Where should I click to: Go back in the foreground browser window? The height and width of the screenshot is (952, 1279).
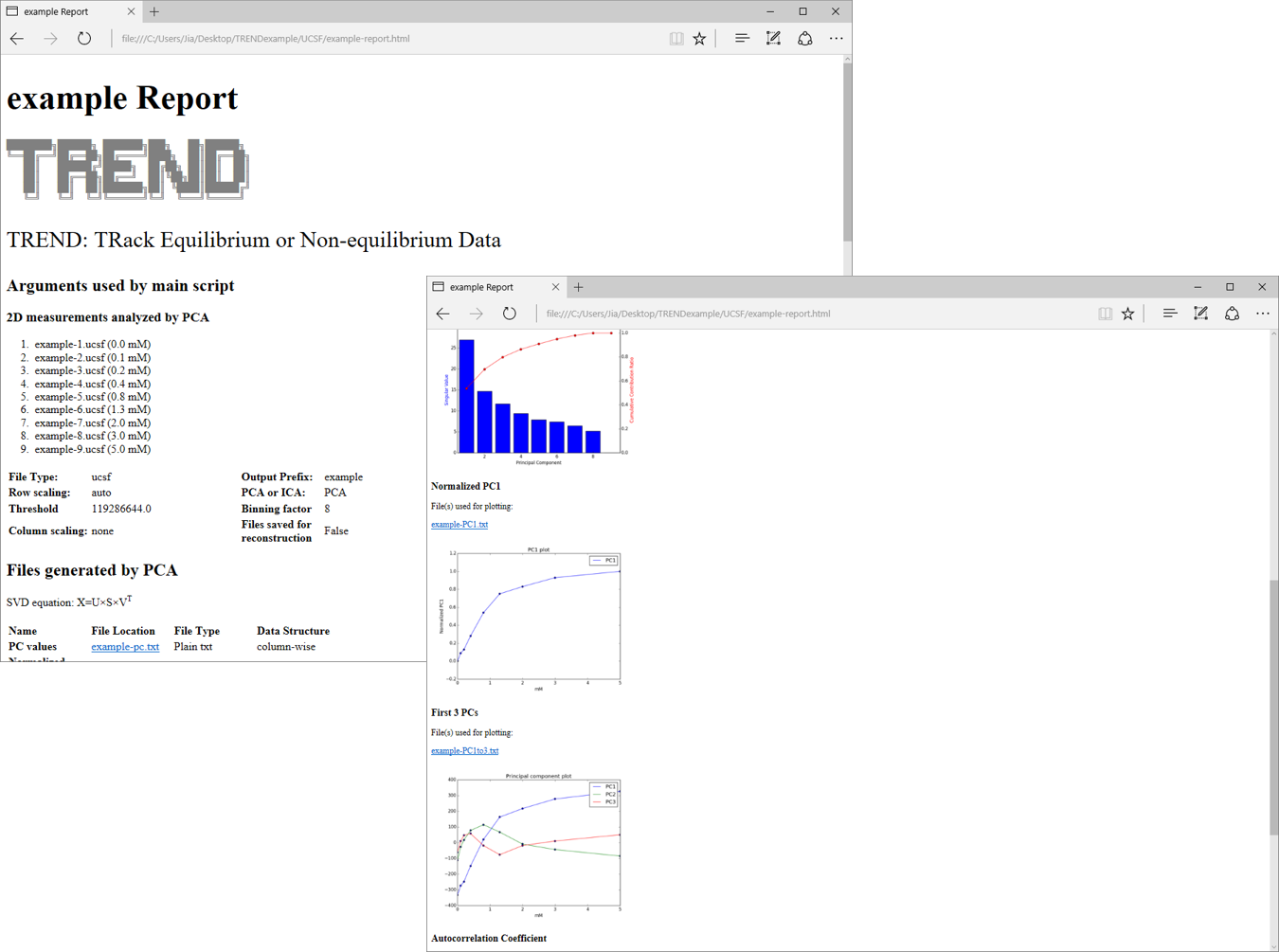[443, 314]
